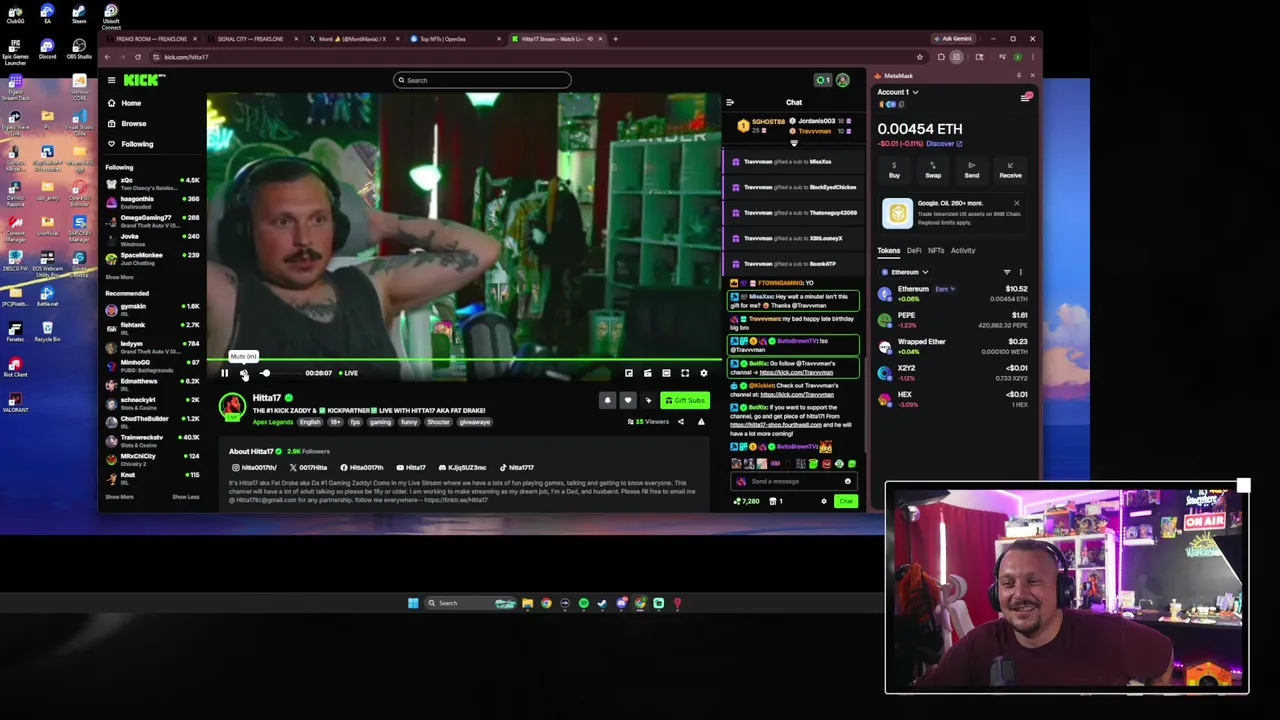The width and height of the screenshot is (1280, 720).
Task: Go to Home in Kick sidebar
Action: pos(131,103)
